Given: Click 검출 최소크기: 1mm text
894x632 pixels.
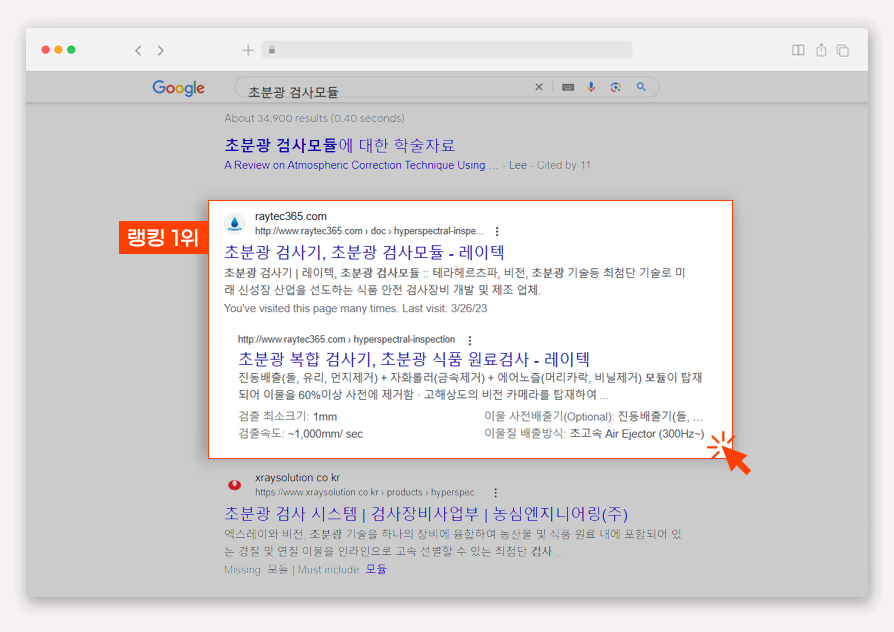Looking at the screenshot, I should pyautogui.click(x=287, y=416).
